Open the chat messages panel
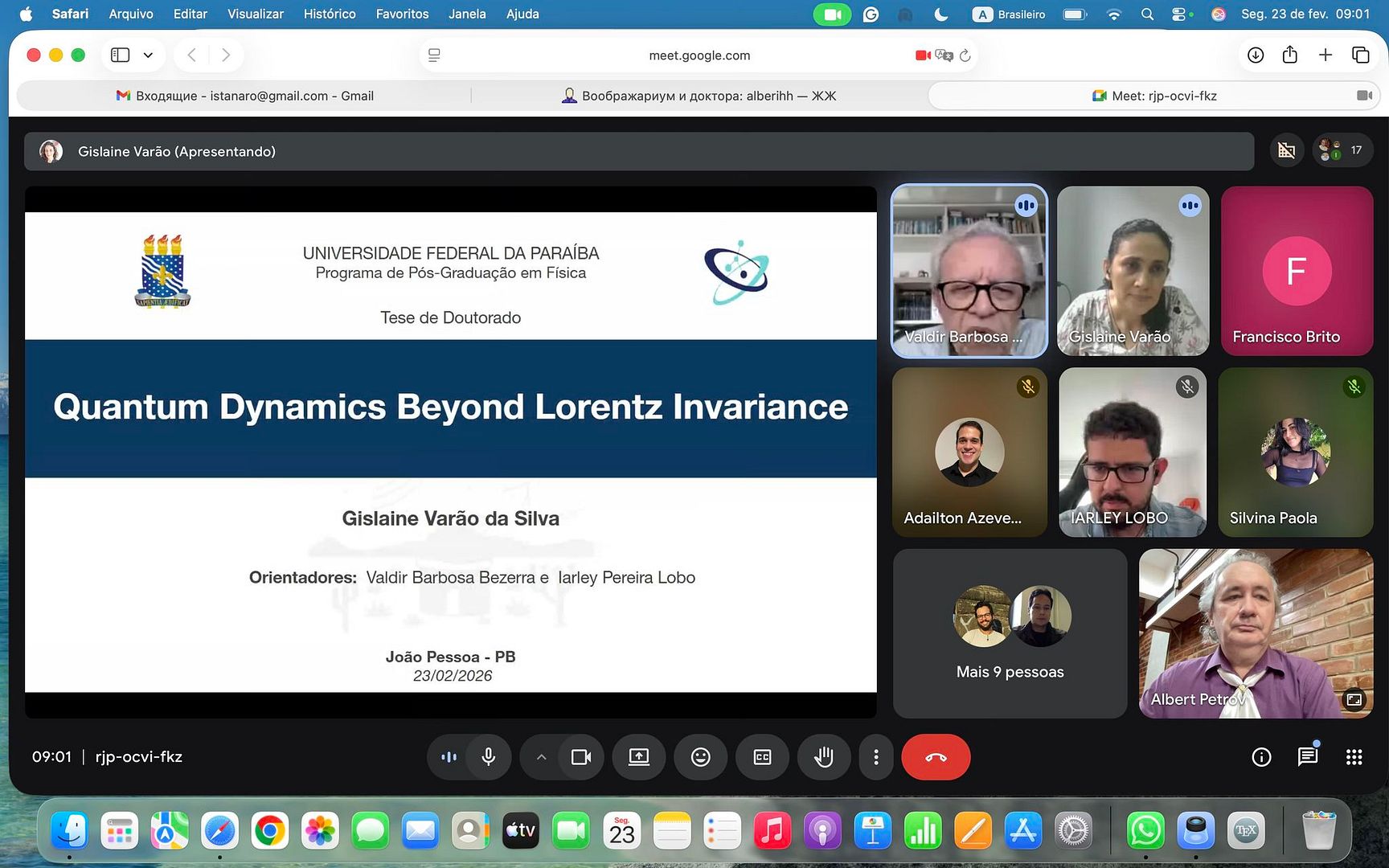This screenshot has height=868, width=1389. coord(1307,757)
